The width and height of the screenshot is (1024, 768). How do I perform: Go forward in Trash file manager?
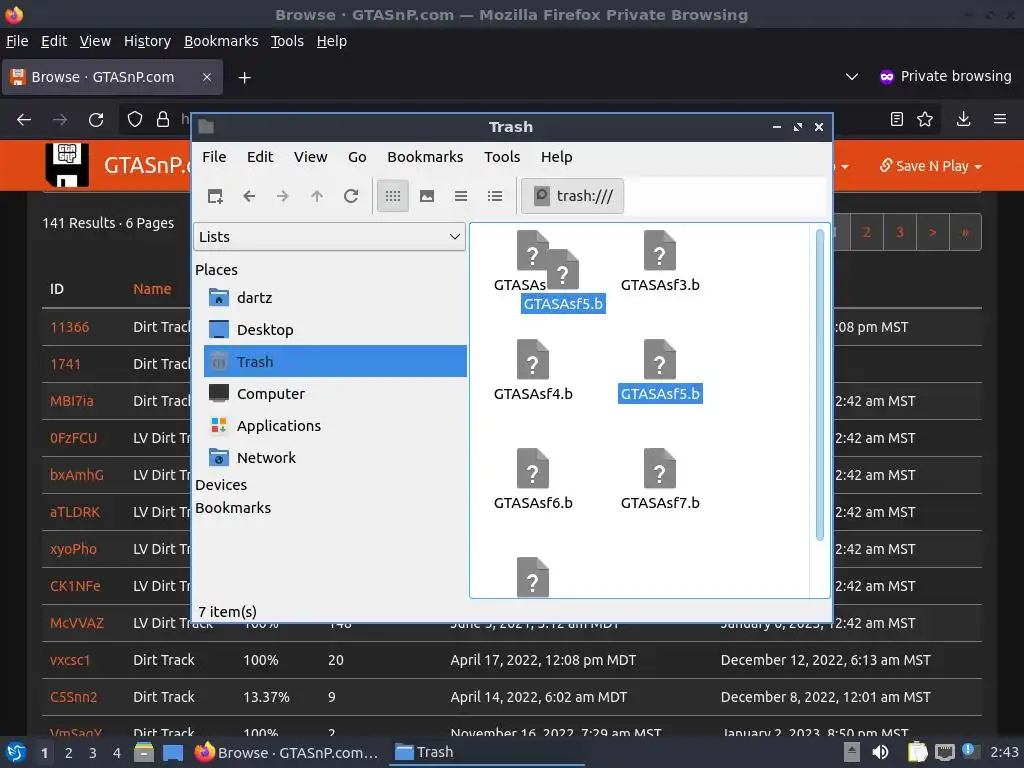pyautogui.click(x=283, y=196)
